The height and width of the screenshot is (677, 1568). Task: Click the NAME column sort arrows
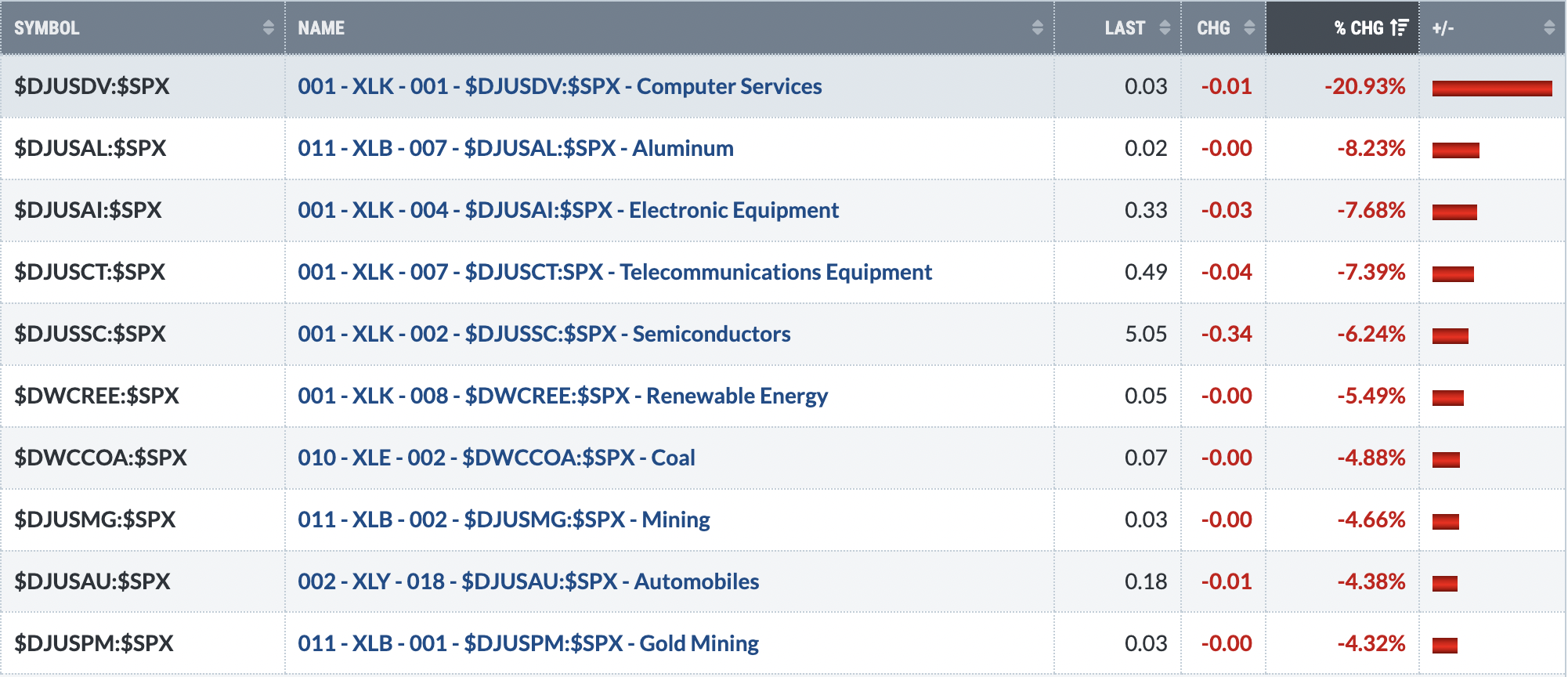click(1037, 27)
